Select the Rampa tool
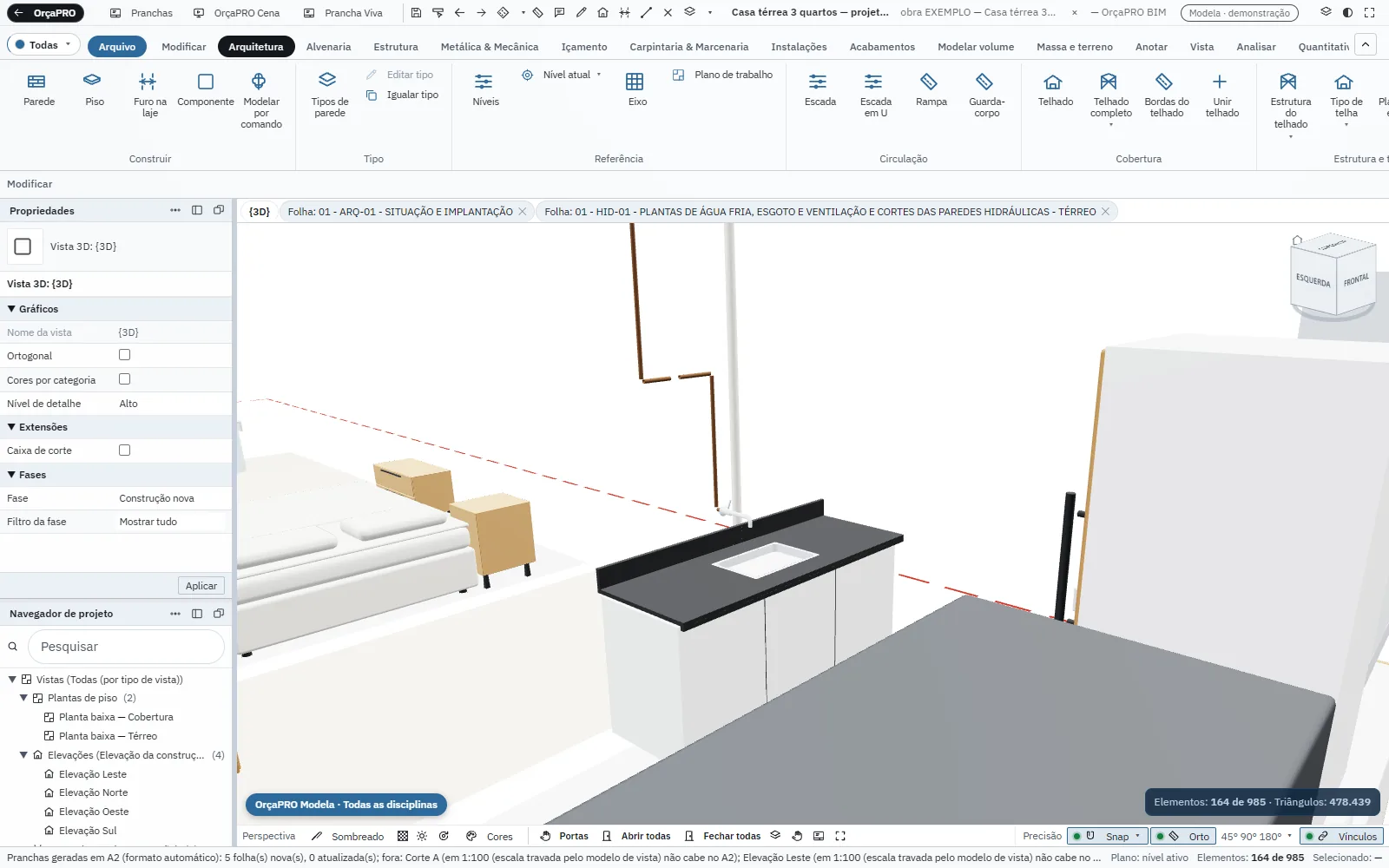 click(x=931, y=90)
